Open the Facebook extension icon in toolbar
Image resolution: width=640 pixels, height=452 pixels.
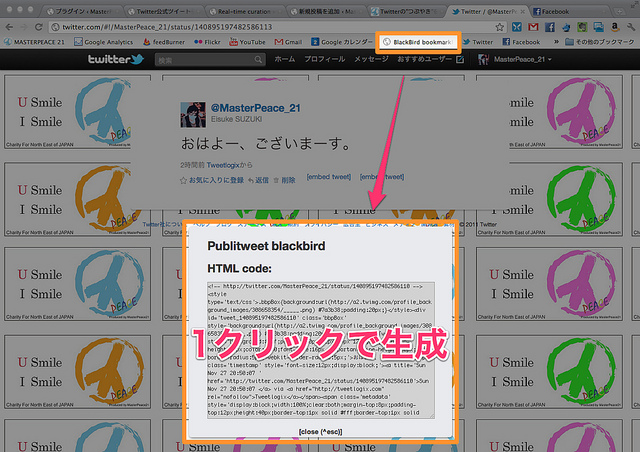550,27
